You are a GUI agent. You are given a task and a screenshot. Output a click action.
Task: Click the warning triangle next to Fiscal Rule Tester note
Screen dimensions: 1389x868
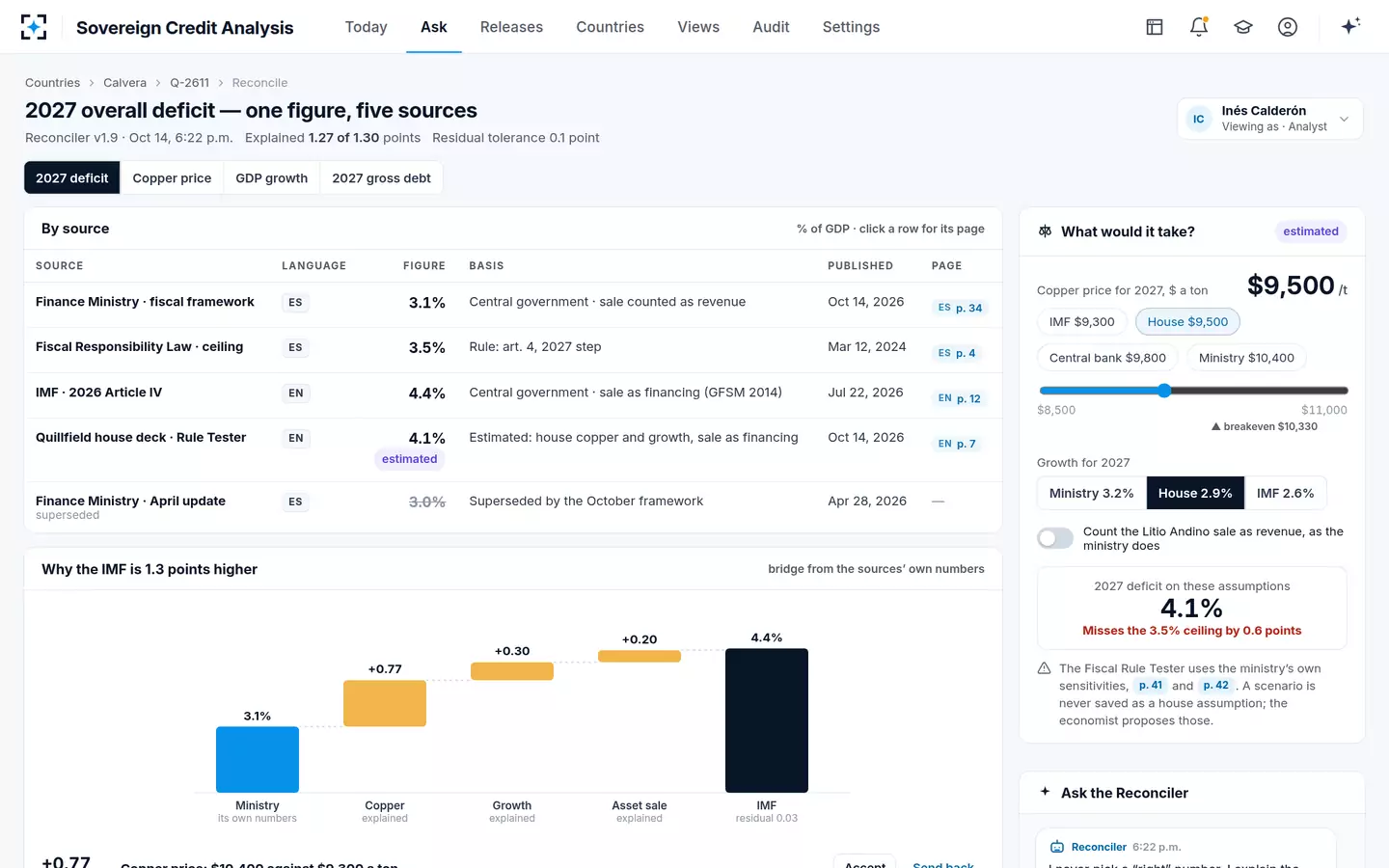tap(1044, 668)
